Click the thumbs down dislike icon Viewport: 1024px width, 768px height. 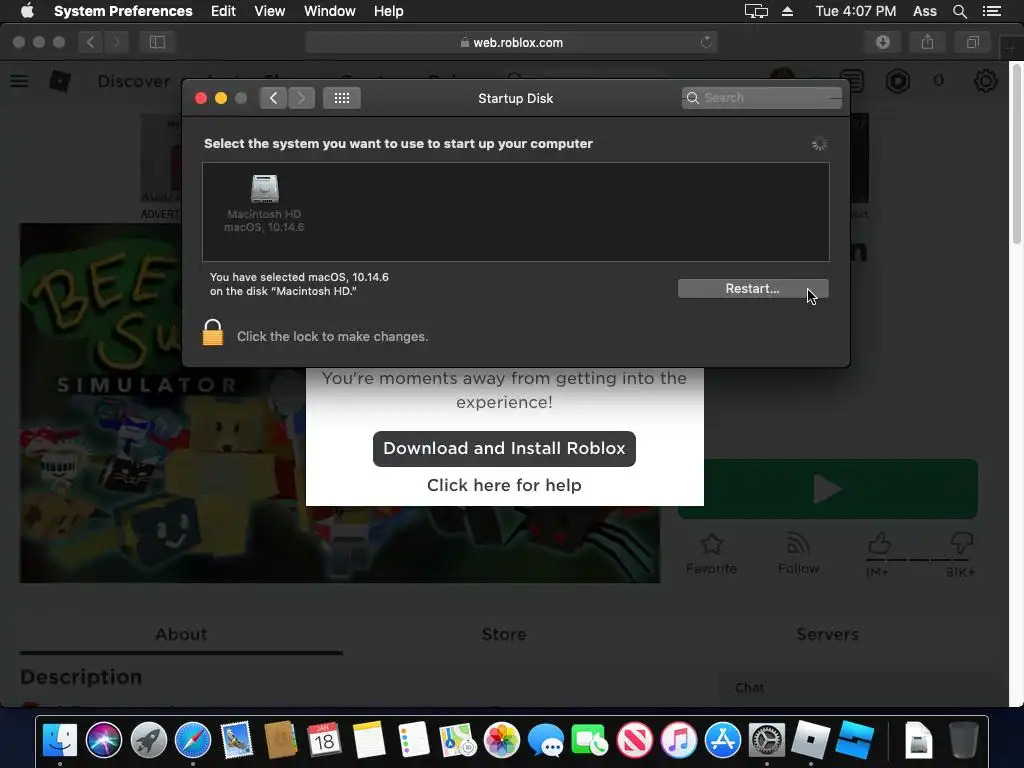tap(961, 543)
